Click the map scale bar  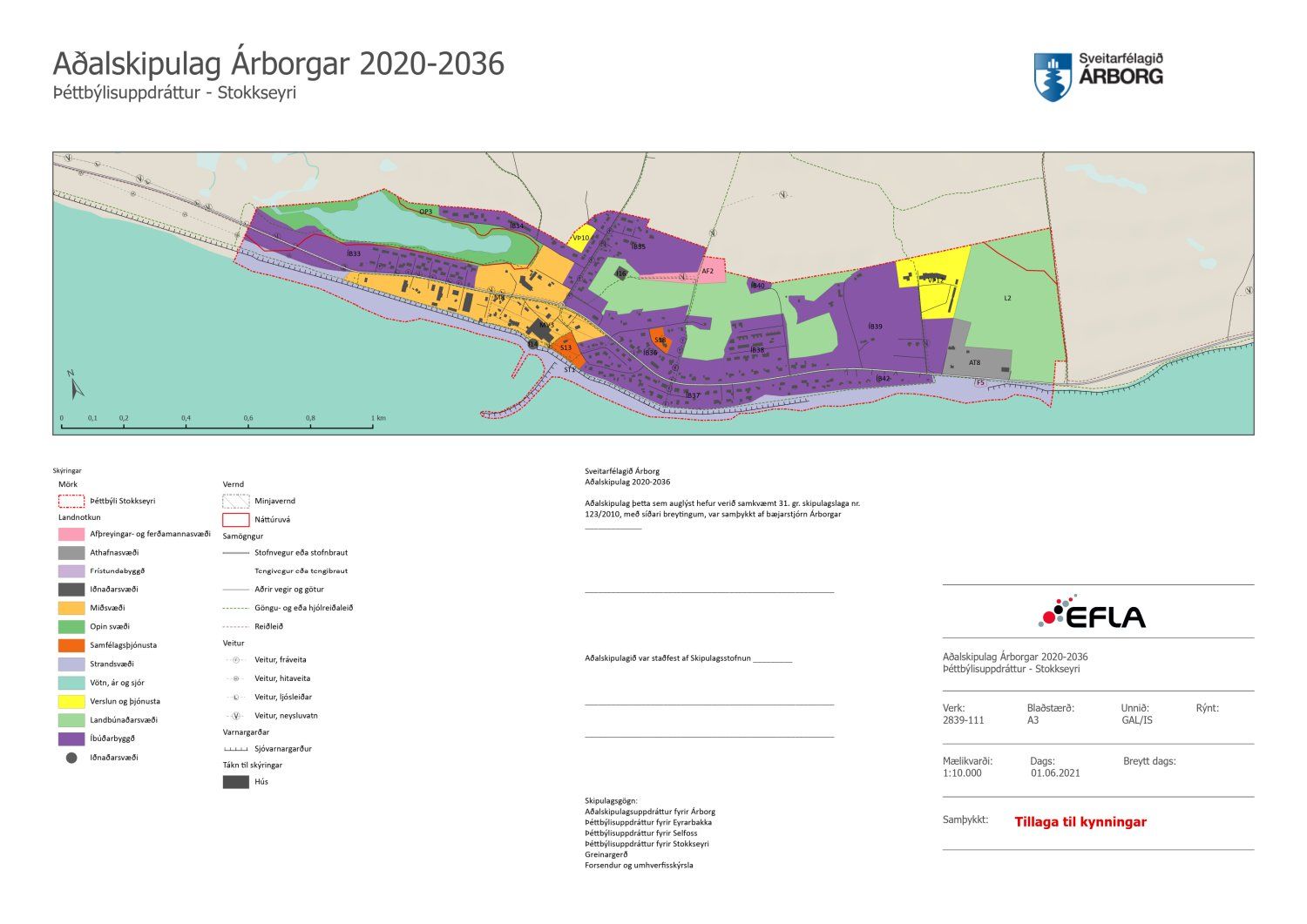[218, 427]
